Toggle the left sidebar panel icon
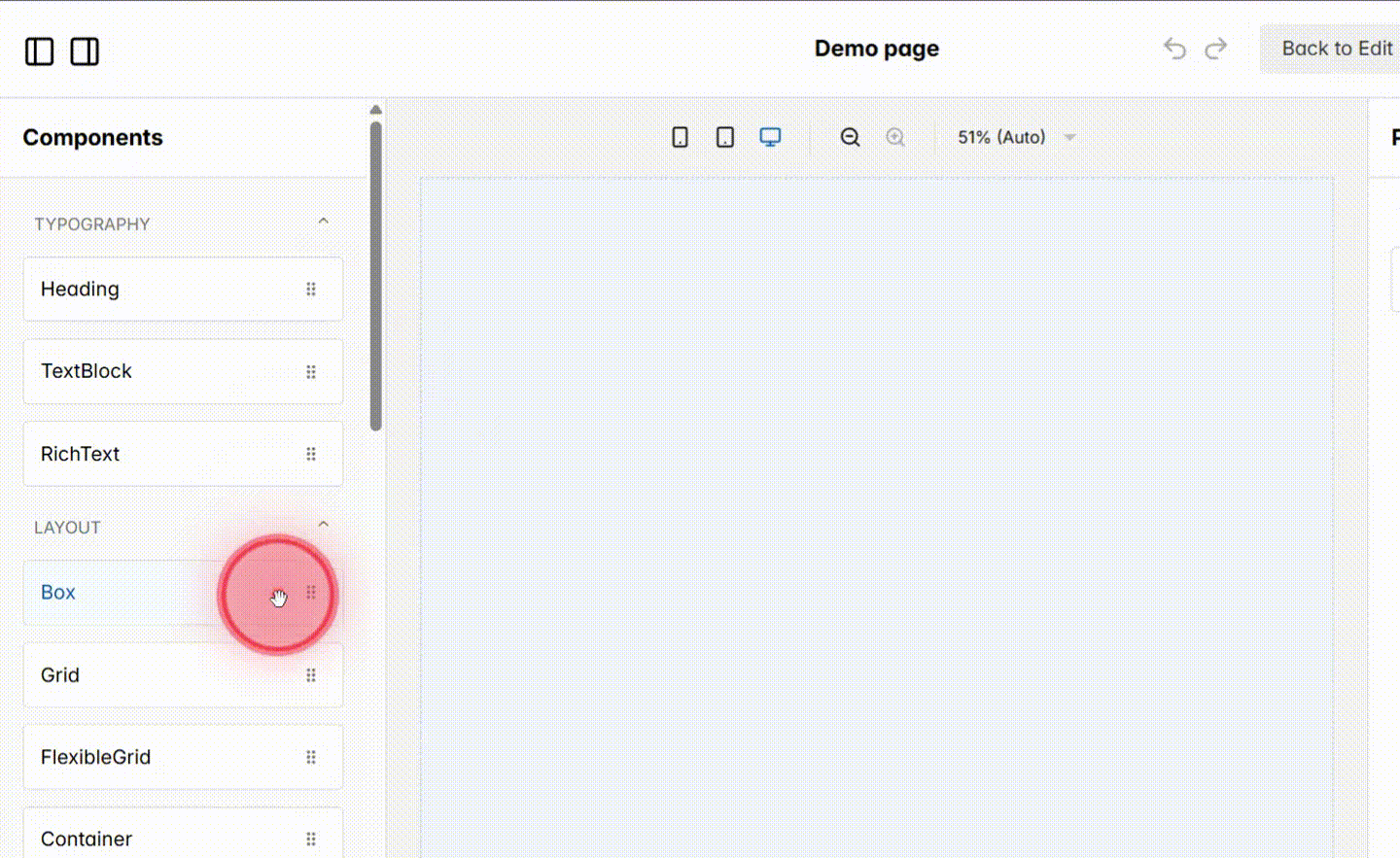This screenshot has height=858, width=1400. [x=39, y=51]
